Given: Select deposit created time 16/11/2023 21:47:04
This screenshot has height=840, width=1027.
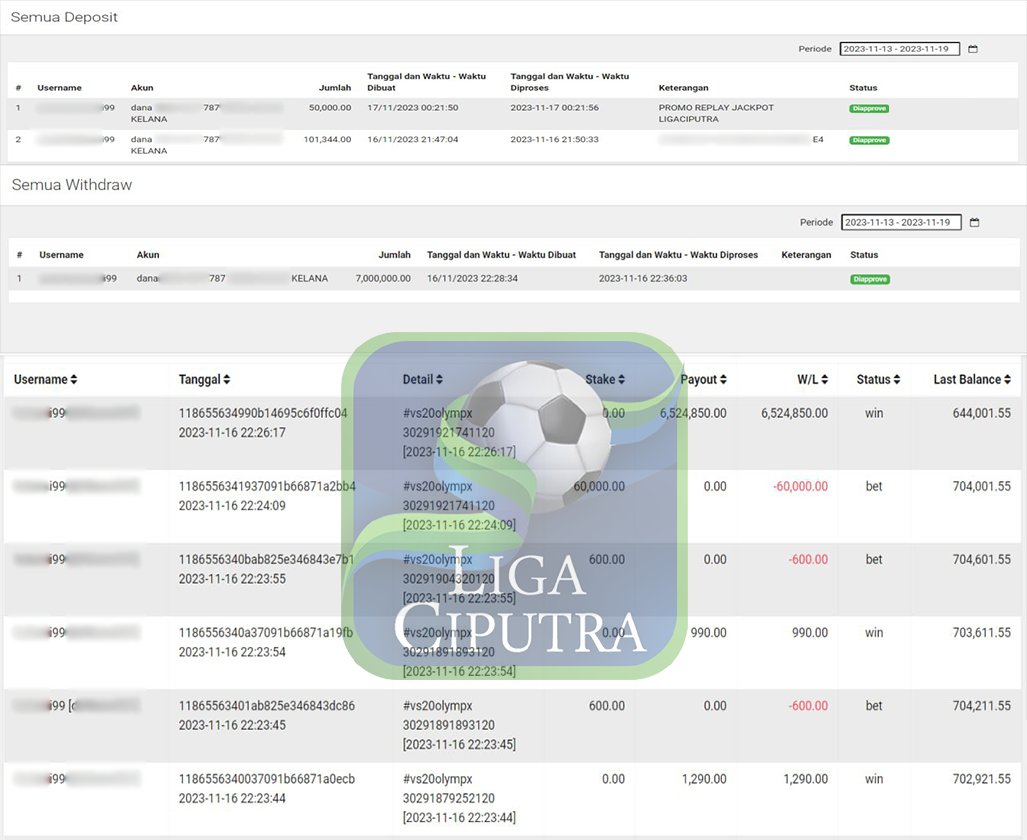Looking at the screenshot, I should tap(413, 139).
